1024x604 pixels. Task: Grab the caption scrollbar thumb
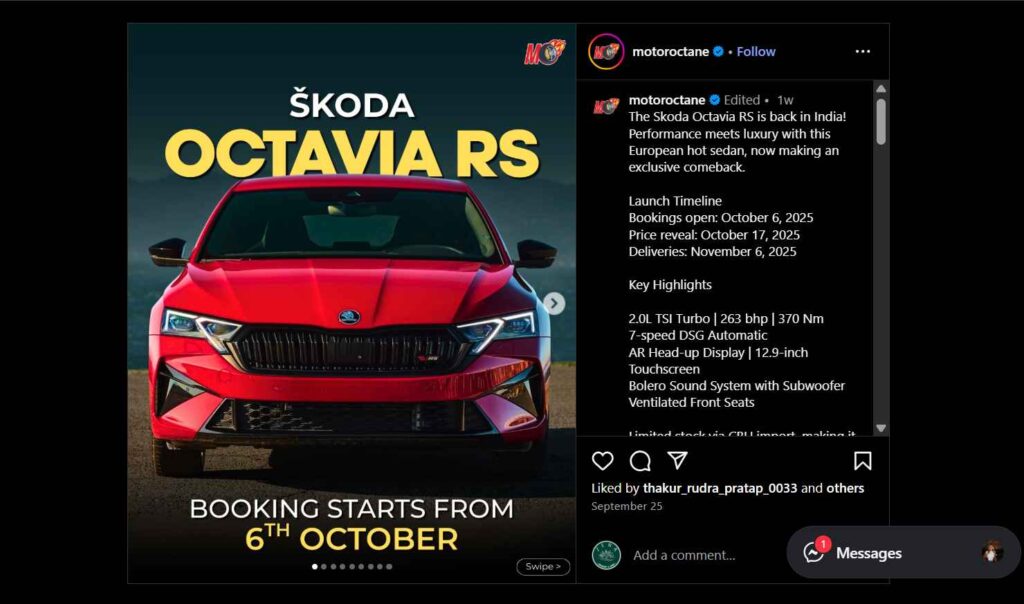click(x=881, y=121)
